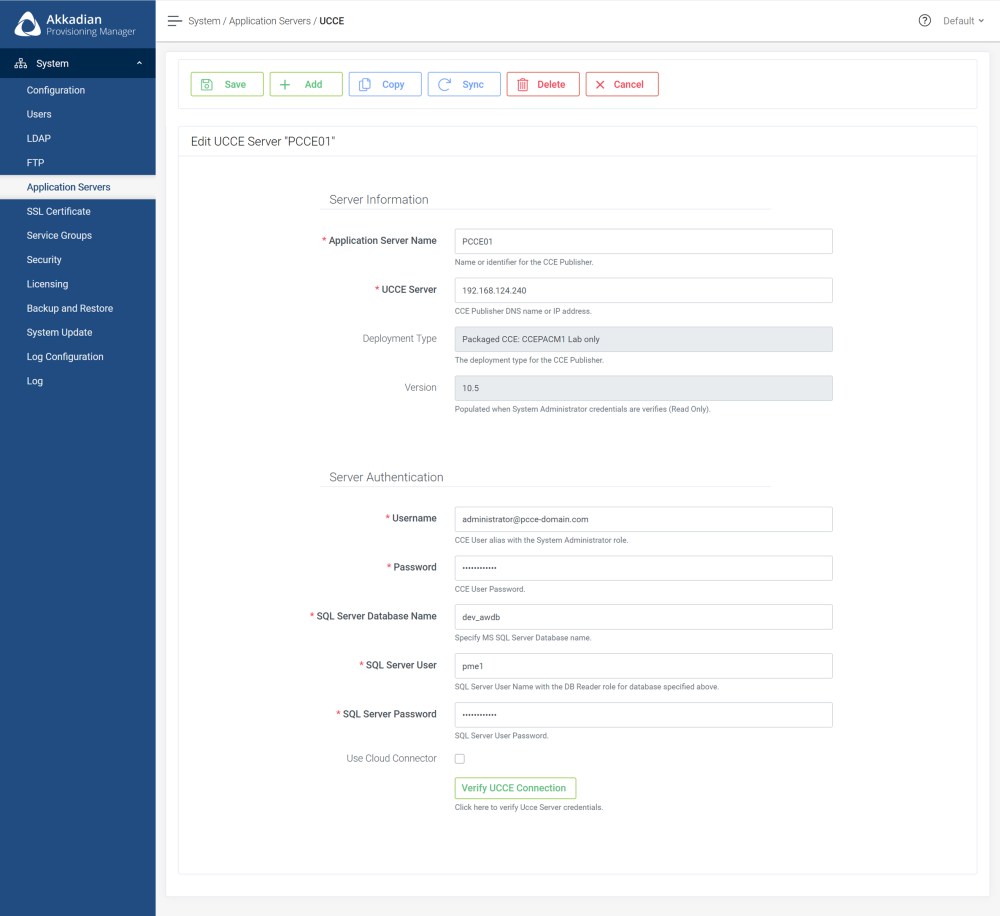This screenshot has width=1000, height=916.
Task: Open the help question mark icon
Action: [x=924, y=20]
